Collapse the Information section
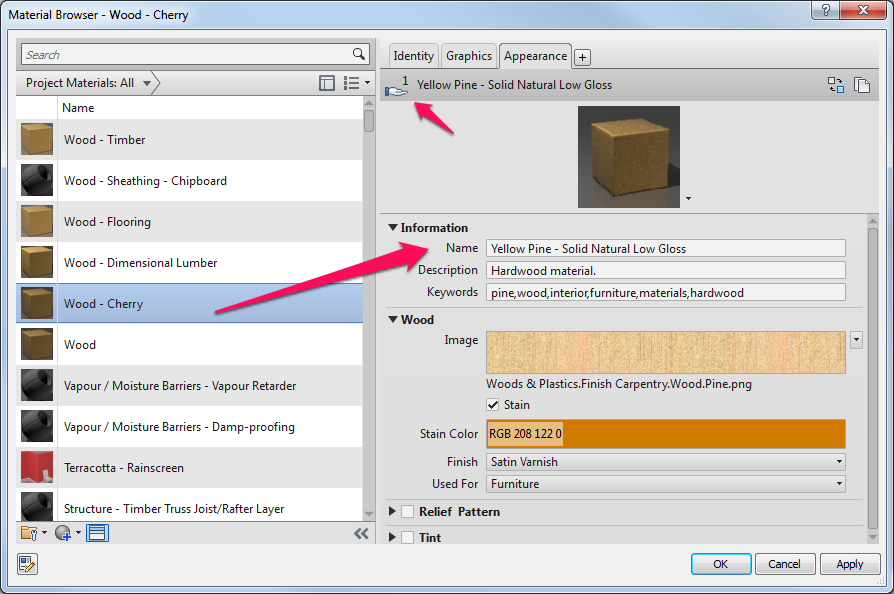This screenshot has height=594, width=894. coord(393,227)
